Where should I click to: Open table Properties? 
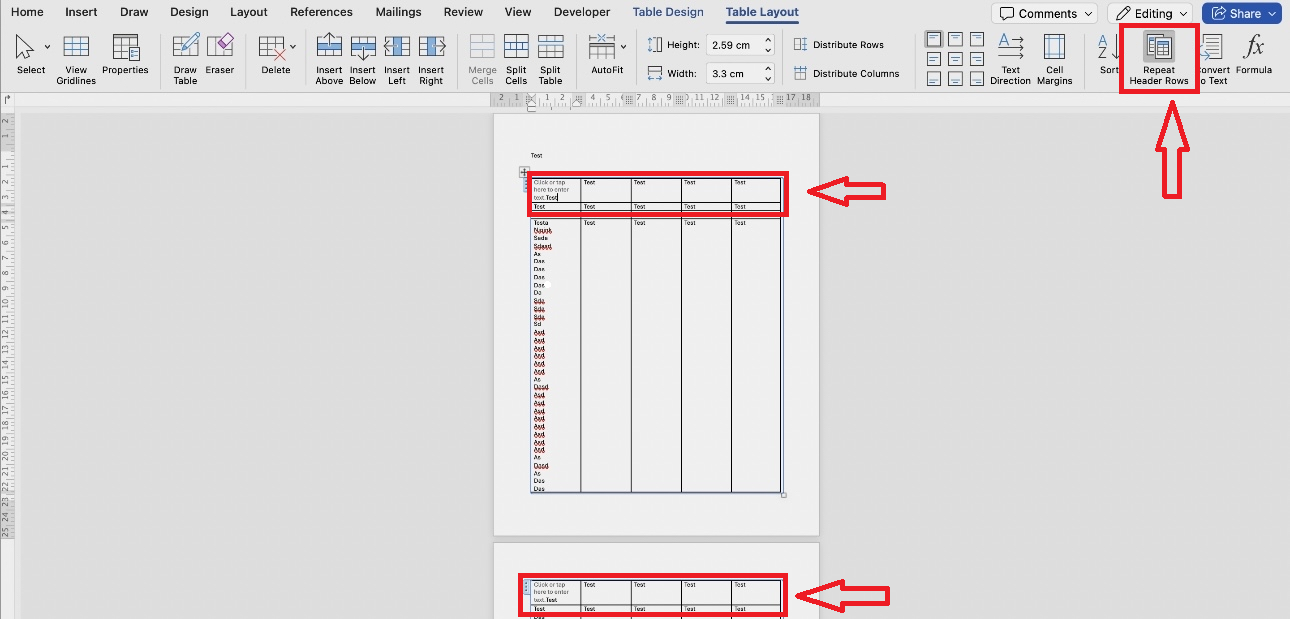[x=125, y=55]
